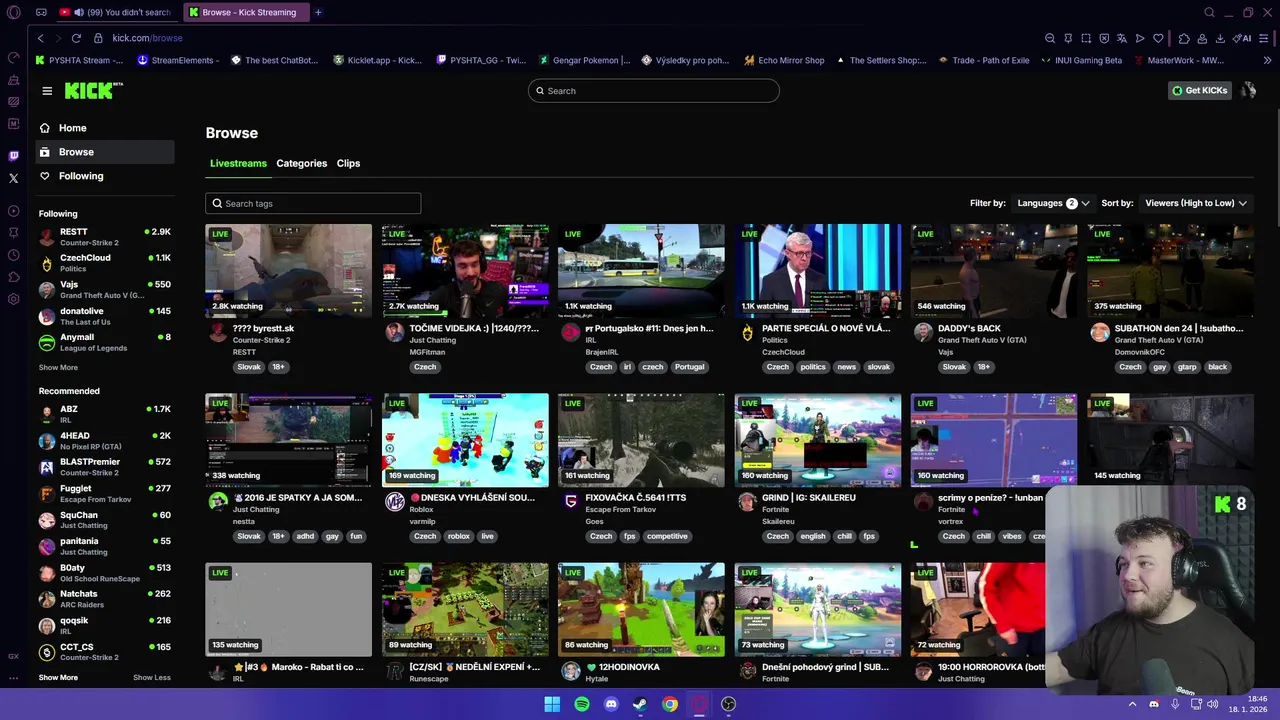Collapse recommended list with Show Less

coord(152,677)
